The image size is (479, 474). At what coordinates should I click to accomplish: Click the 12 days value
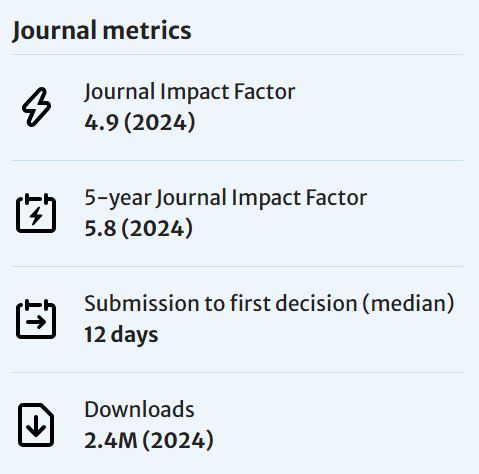[121, 335]
